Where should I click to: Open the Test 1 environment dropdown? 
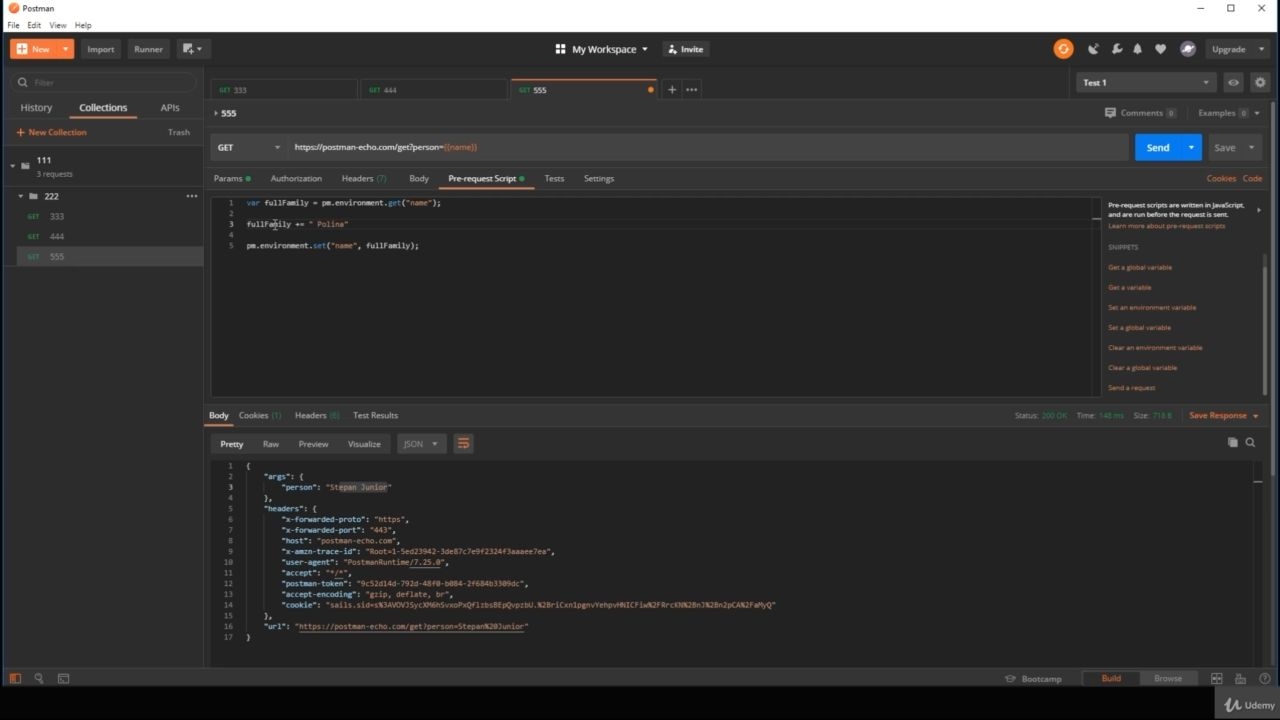tap(1146, 83)
